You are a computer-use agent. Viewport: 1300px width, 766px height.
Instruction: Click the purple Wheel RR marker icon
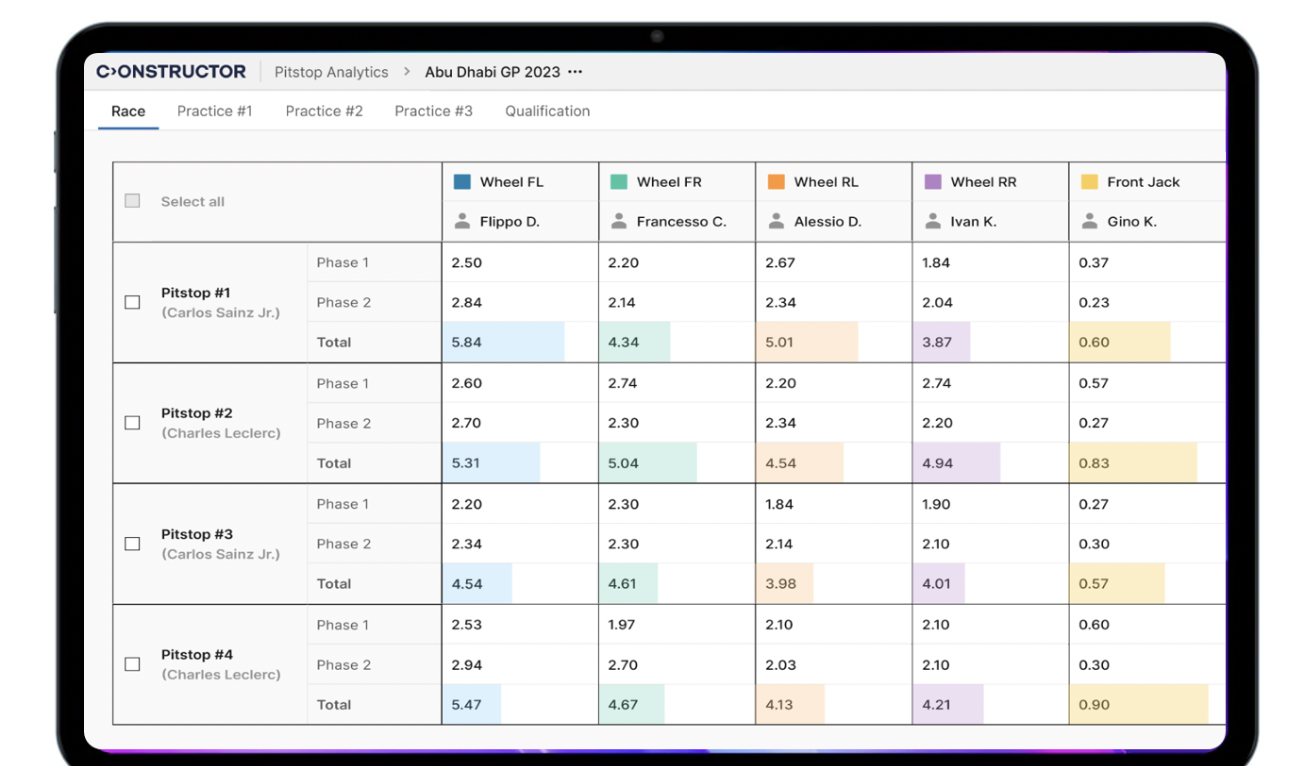[933, 181]
